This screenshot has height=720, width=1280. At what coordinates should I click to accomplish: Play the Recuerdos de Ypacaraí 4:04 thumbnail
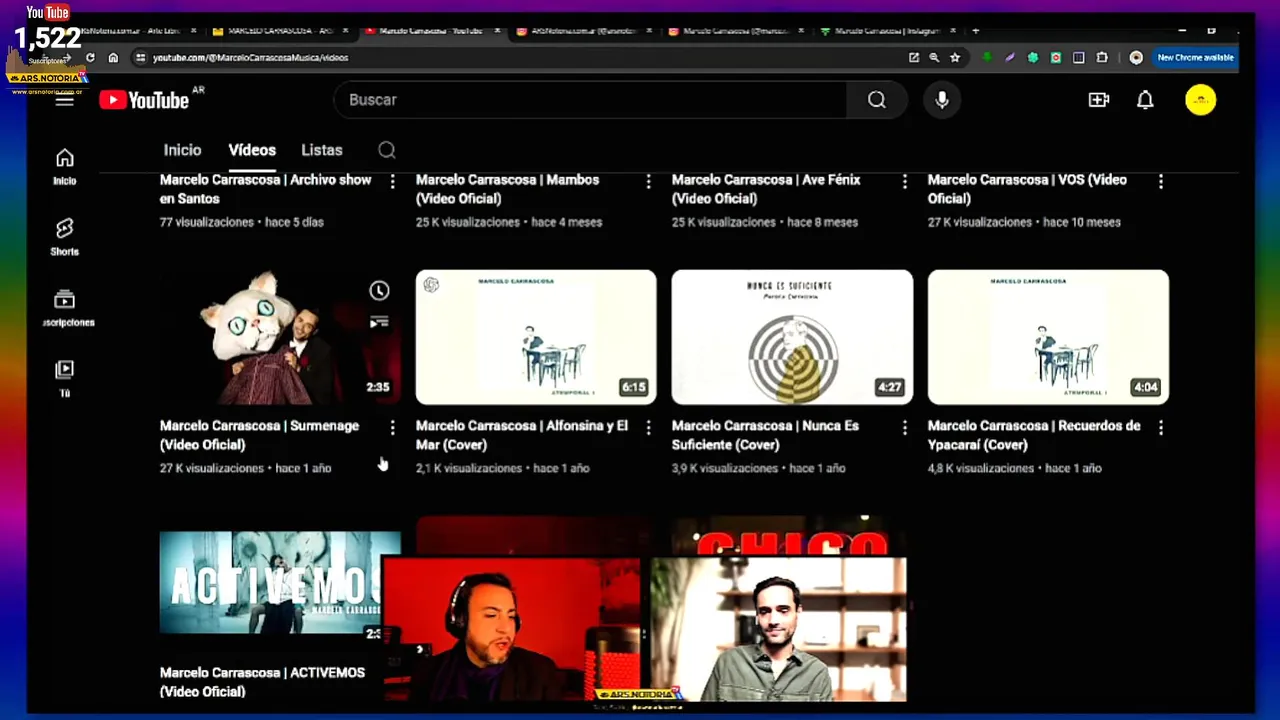(x=1048, y=337)
